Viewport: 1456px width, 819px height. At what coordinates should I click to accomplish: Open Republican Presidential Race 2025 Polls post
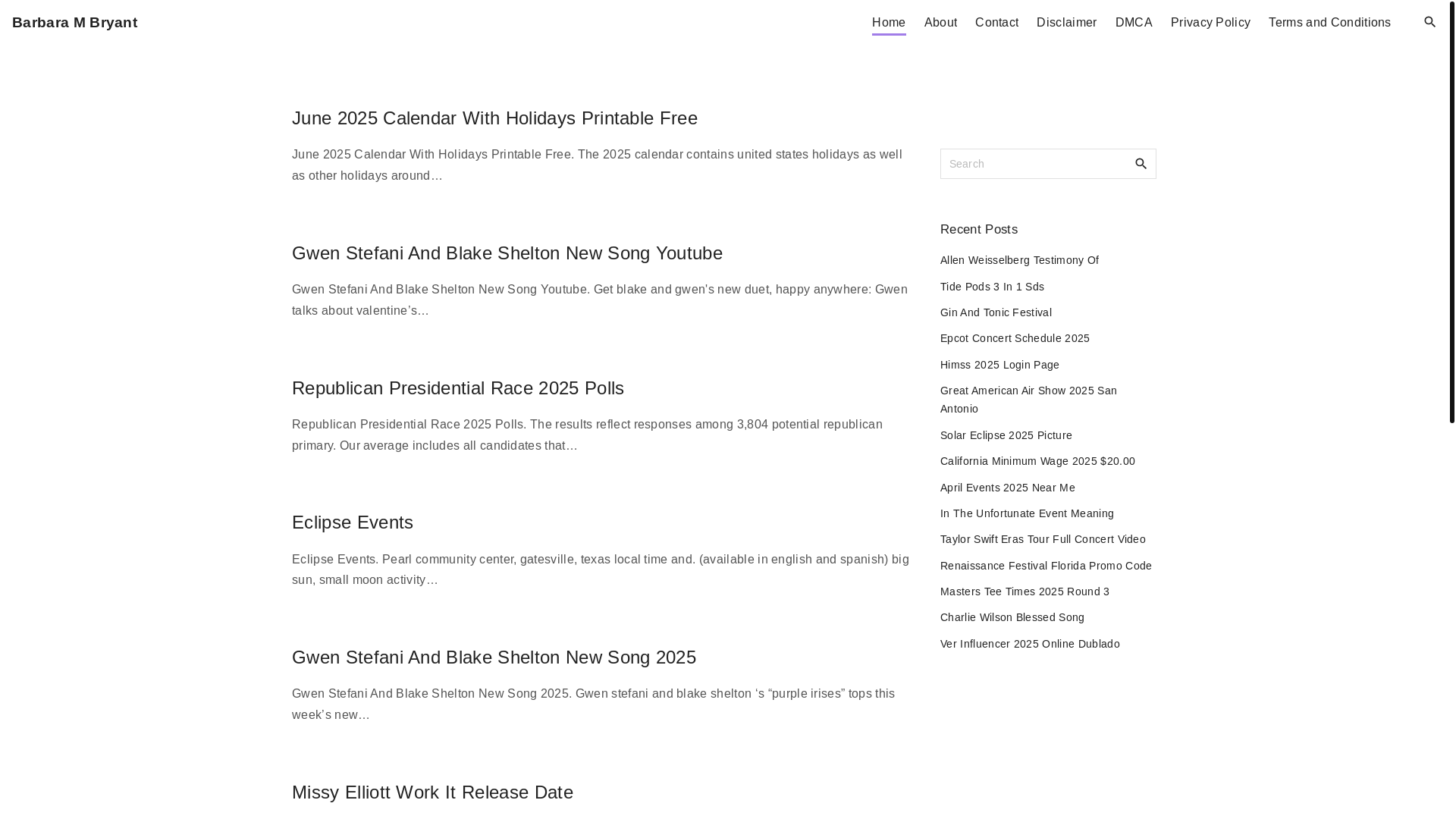(458, 388)
